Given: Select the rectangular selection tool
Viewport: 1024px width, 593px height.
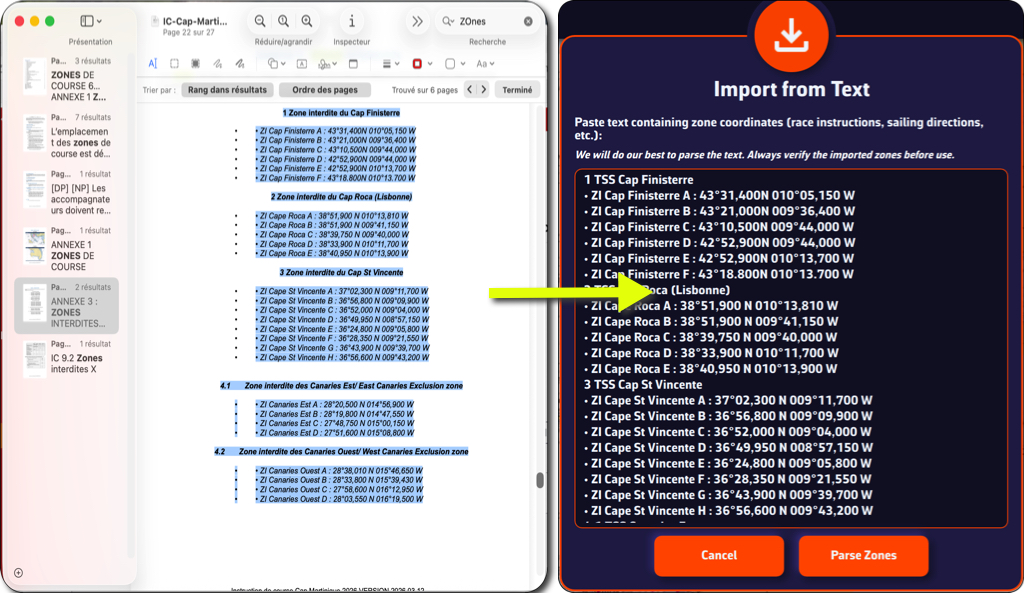Looking at the screenshot, I should pyautogui.click(x=174, y=63).
